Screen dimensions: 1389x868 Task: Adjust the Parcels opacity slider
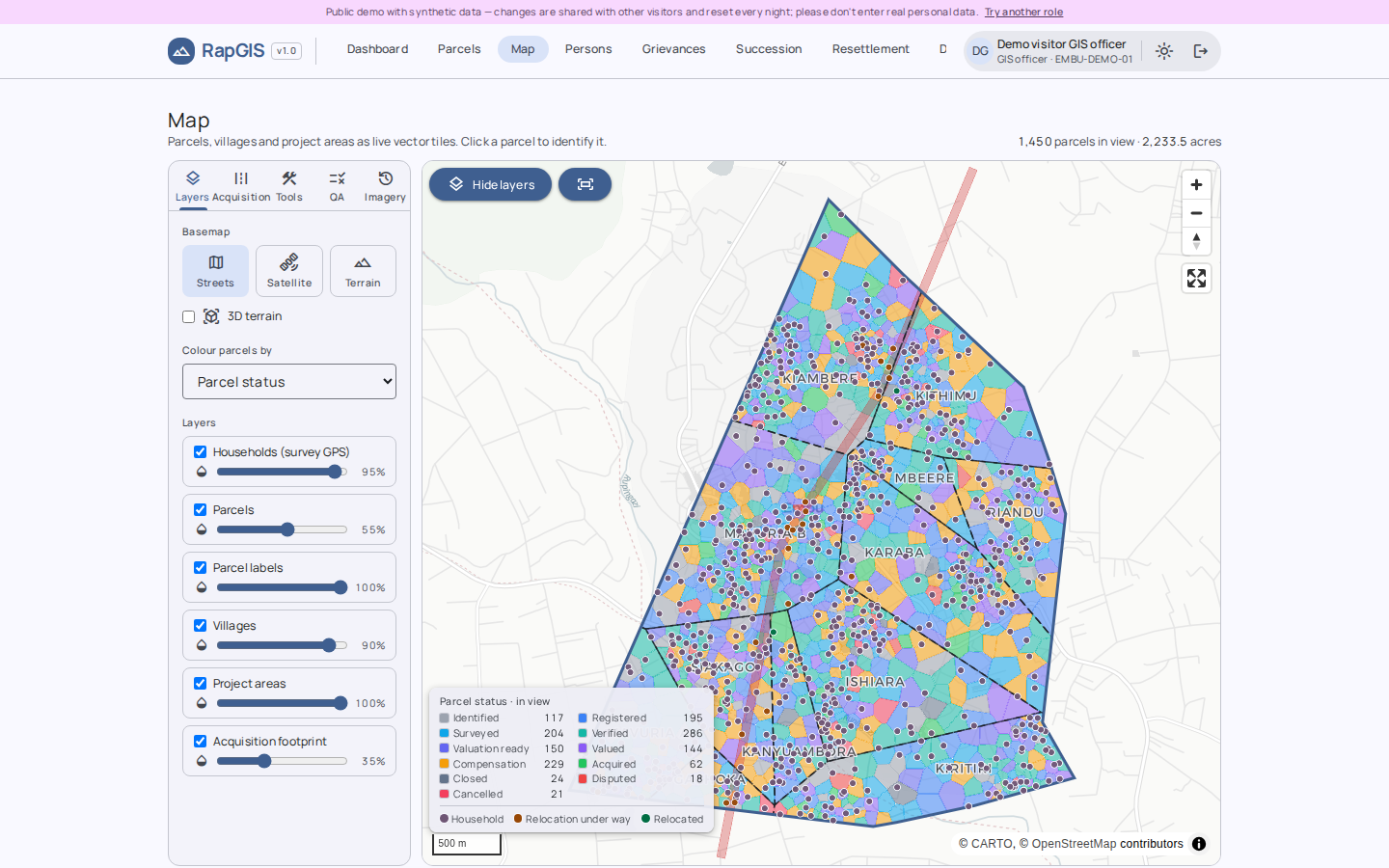coord(282,529)
